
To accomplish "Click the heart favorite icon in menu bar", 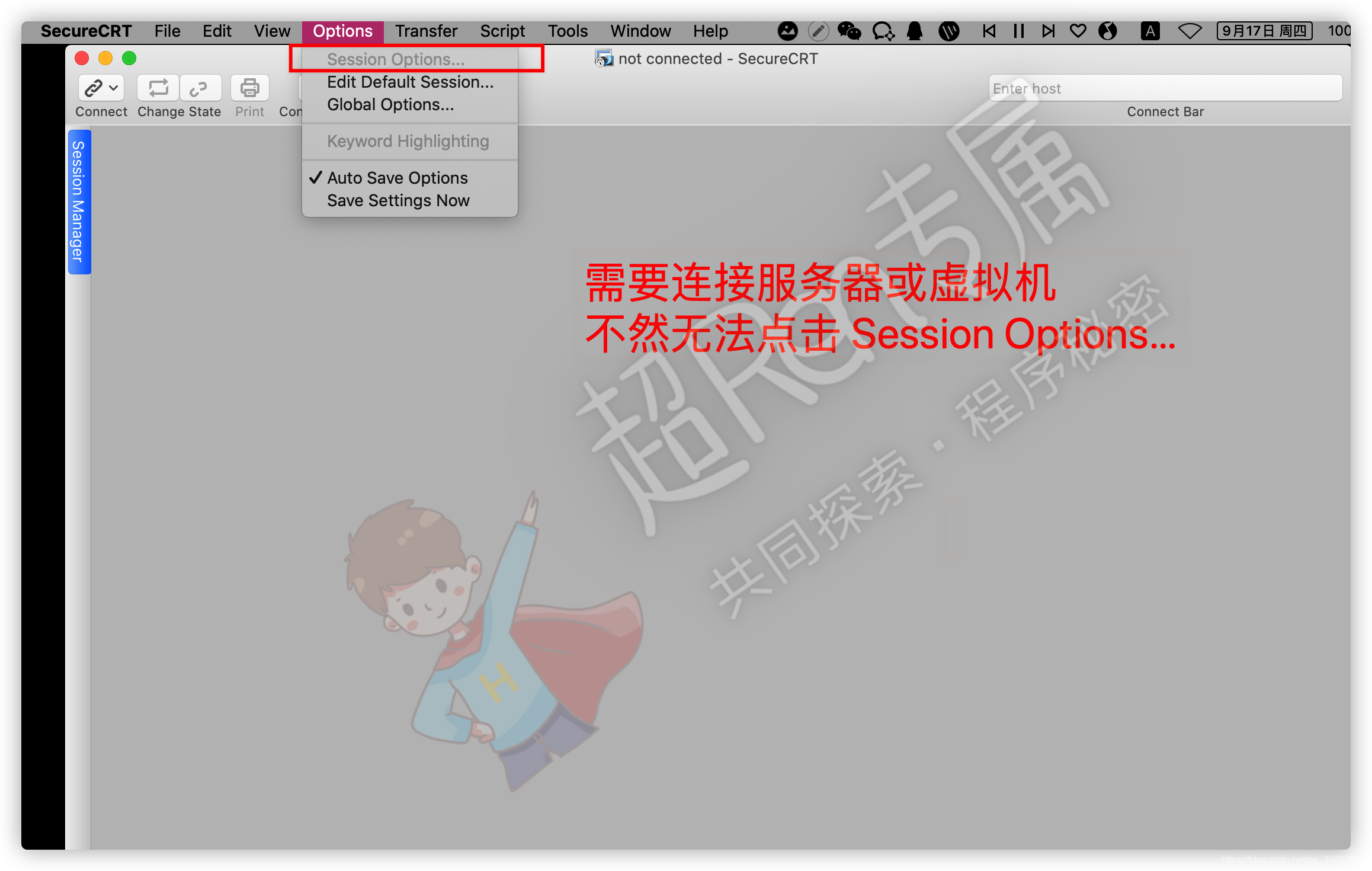I will (1078, 31).
